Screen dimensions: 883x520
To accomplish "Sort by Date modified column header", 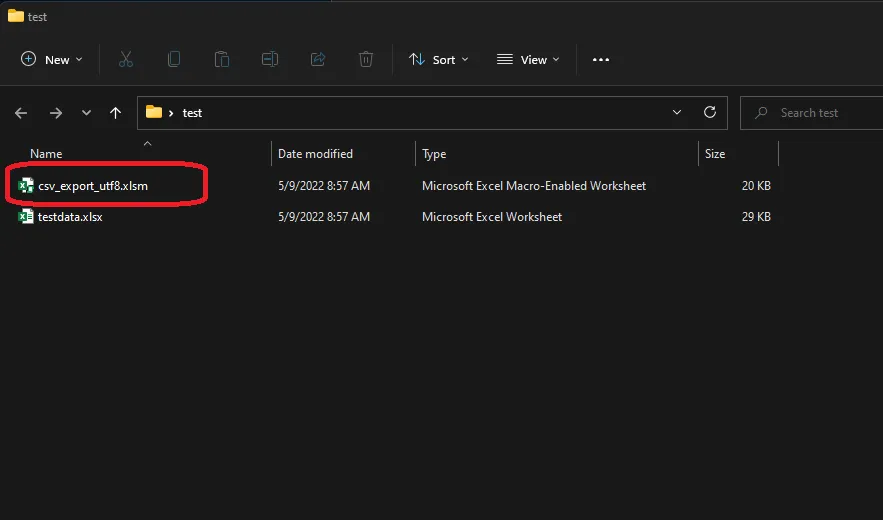I will 315,154.
